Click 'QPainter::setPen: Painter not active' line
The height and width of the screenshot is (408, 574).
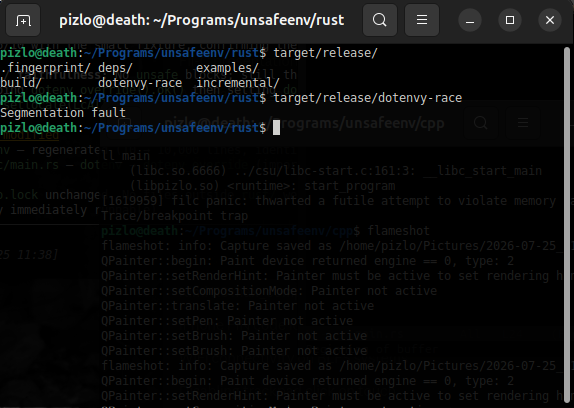[227, 321]
